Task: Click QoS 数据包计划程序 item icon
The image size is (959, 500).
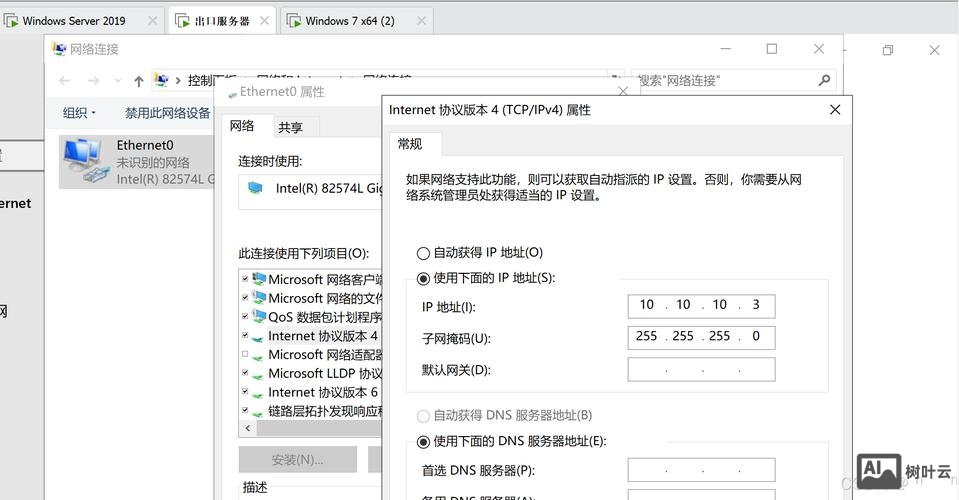Action: (259, 317)
